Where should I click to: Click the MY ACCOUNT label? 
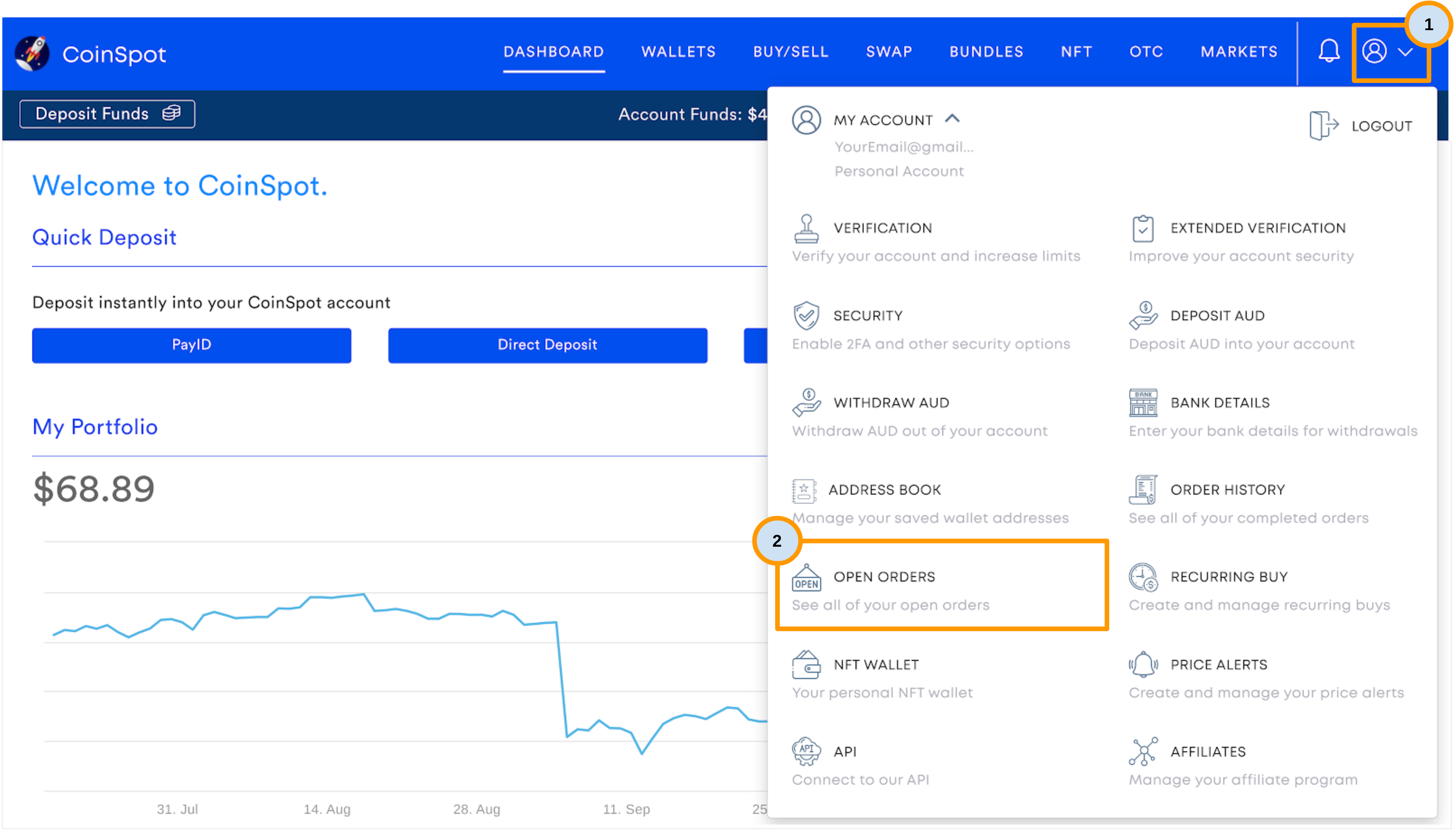(883, 120)
